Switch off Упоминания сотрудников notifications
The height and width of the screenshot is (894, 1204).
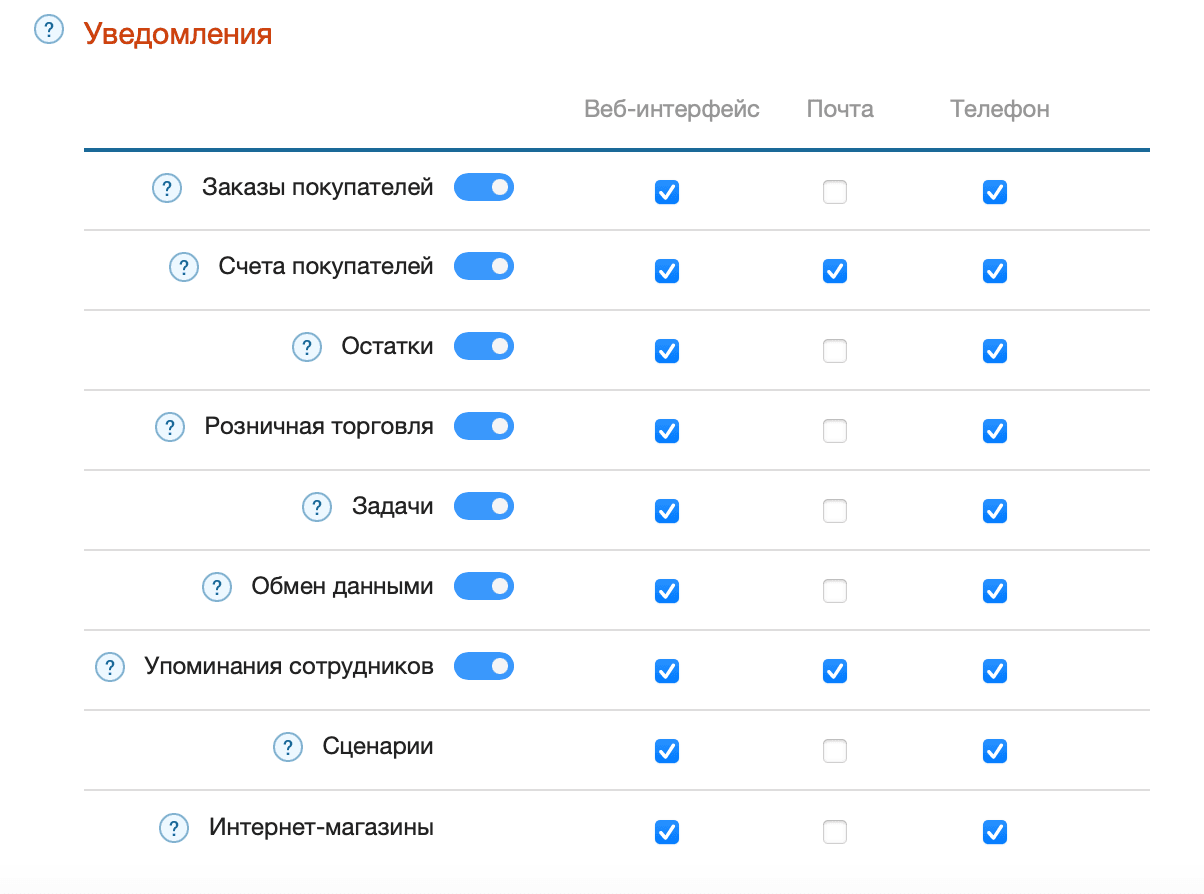[x=484, y=666]
